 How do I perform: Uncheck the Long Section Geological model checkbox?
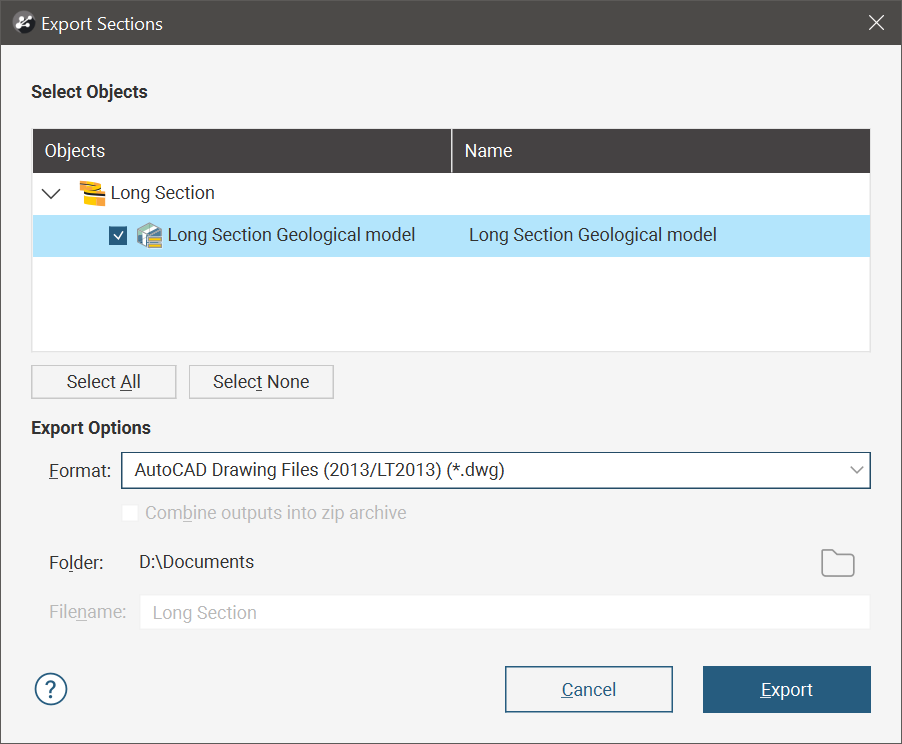[x=118, y=236]
